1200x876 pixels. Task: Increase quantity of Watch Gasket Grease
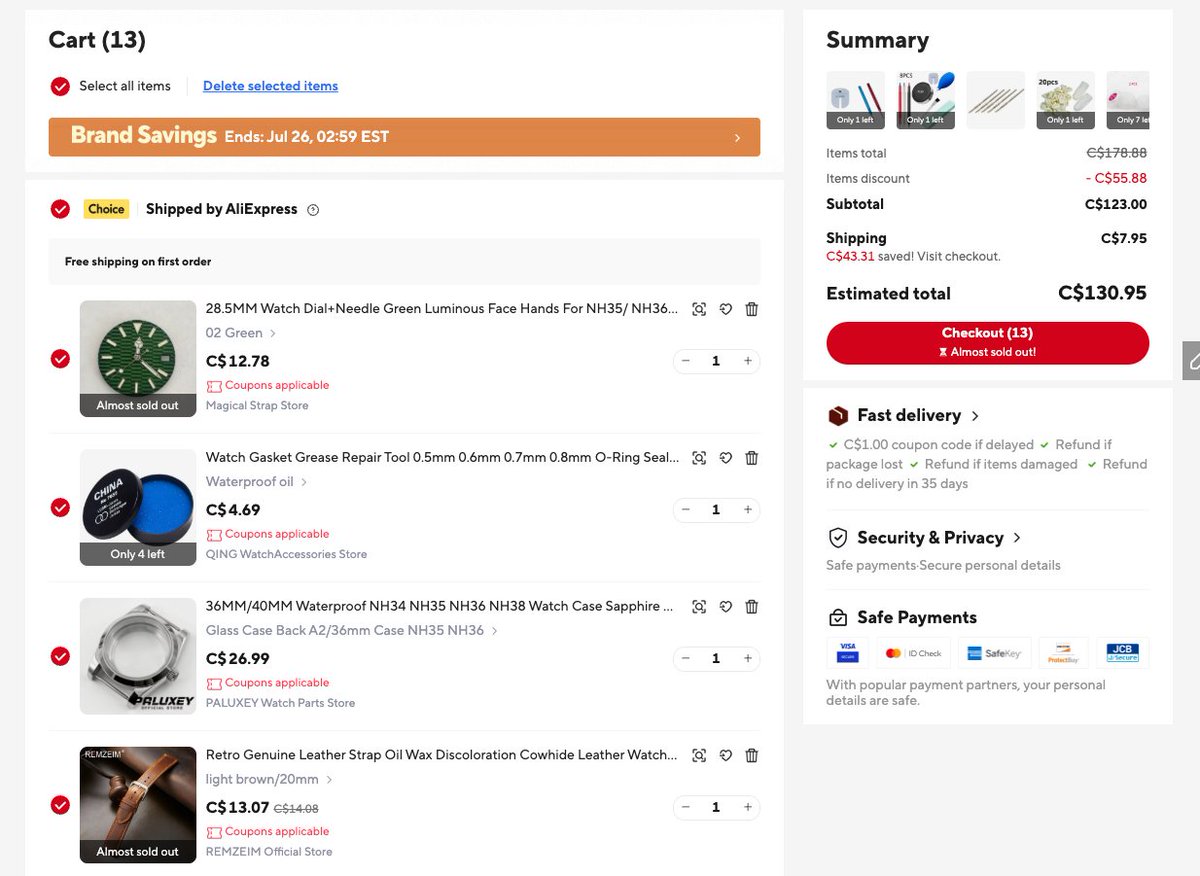click(x=747, y=510)
